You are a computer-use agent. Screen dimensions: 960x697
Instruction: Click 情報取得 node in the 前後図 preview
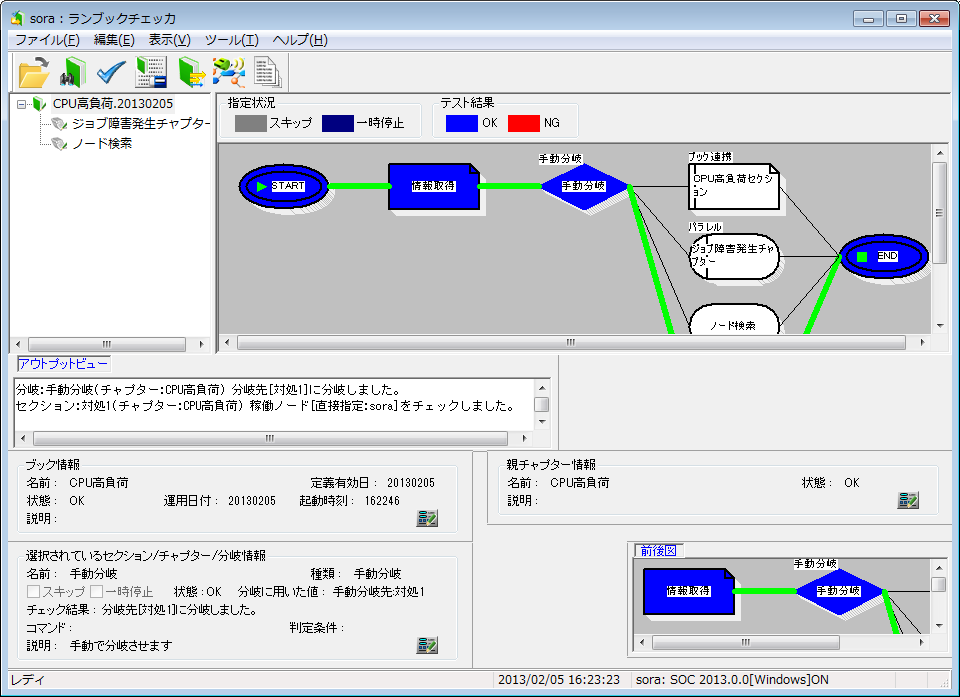click(x=688, y=591)
